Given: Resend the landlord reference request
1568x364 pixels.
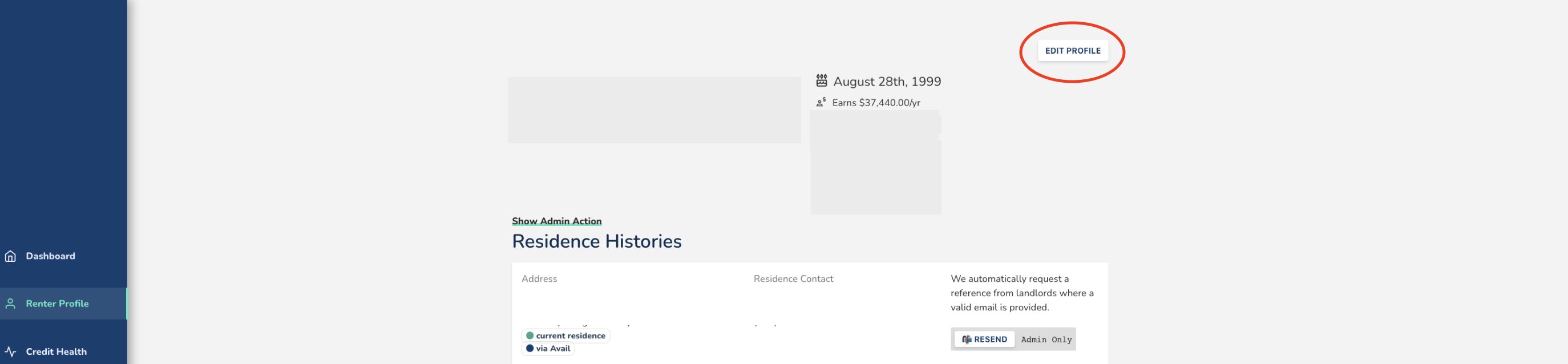Looking at the screenshot, I should pos(984,339).
